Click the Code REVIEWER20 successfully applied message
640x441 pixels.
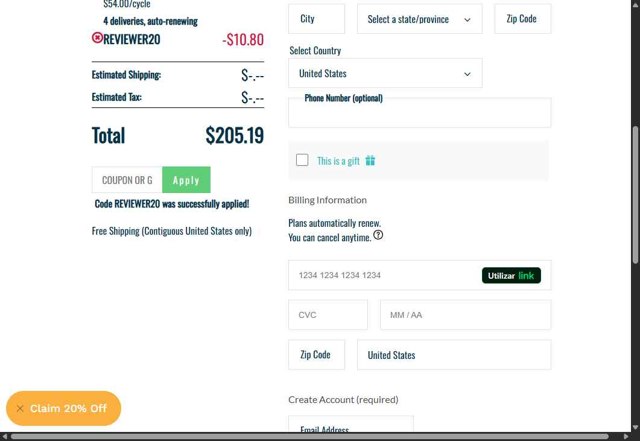click(x=172, y=204)
